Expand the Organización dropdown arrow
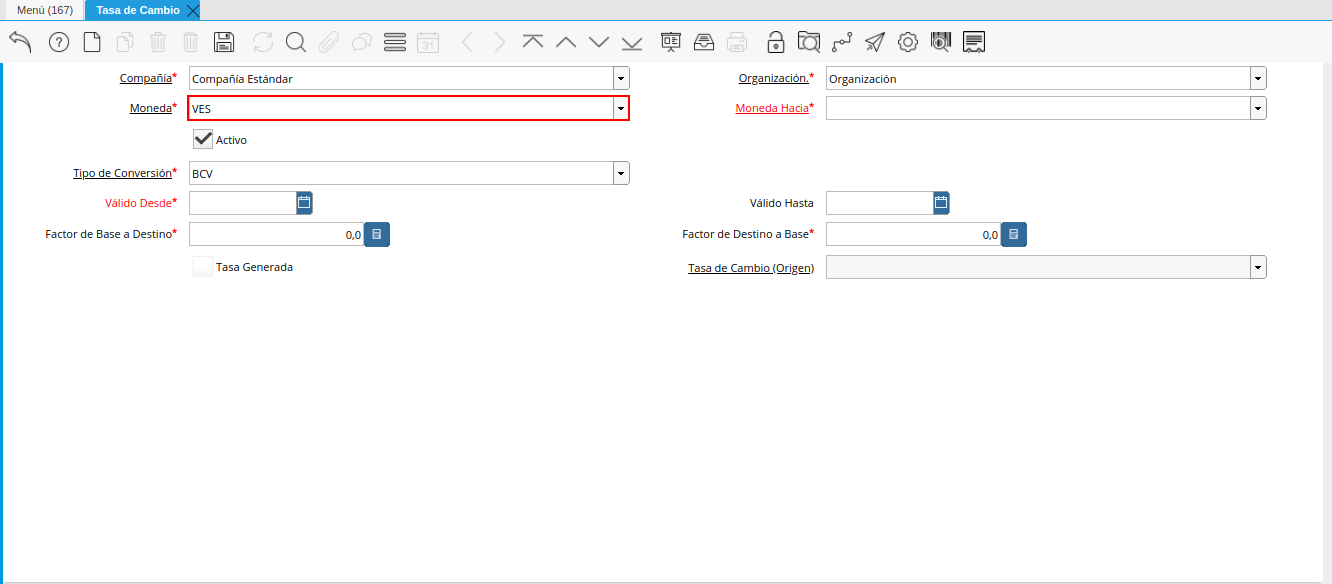Viewport: 1332px width, 584px height. (x=1258, y=78)
